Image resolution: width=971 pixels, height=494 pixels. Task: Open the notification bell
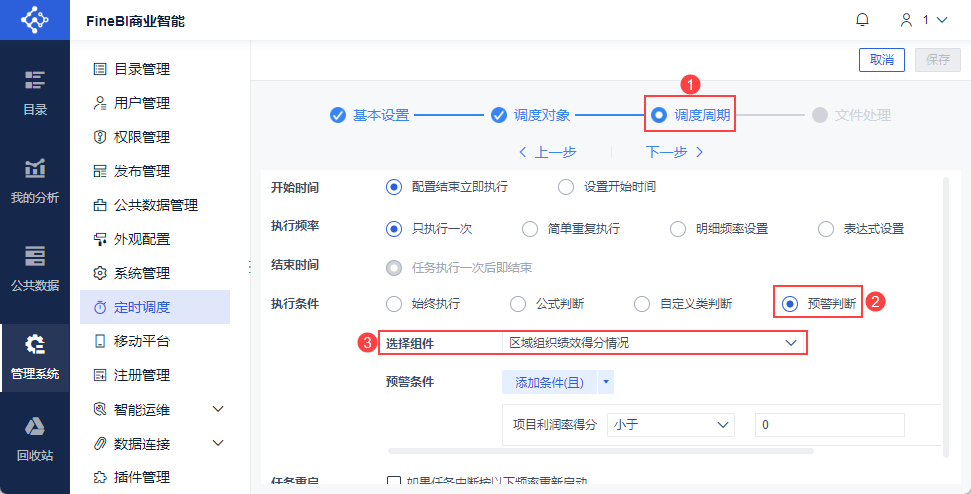(862, 20)
